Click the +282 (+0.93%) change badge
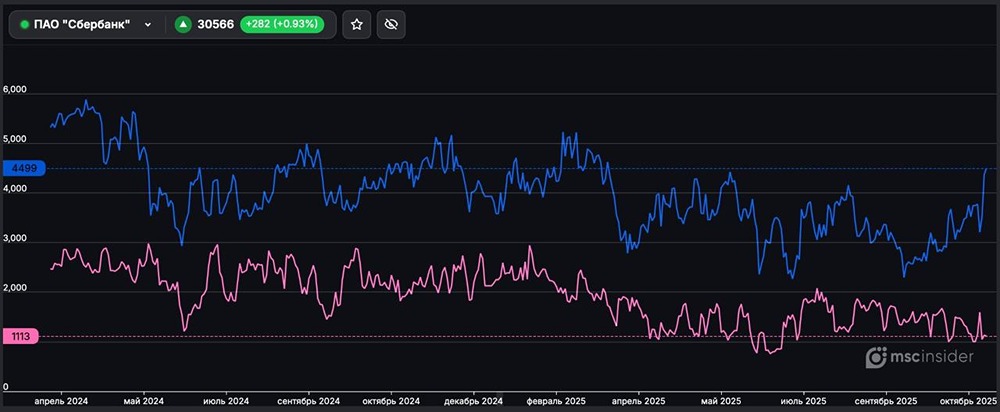Viewport: 1000px width, 412px height. [x=284, y=24]
